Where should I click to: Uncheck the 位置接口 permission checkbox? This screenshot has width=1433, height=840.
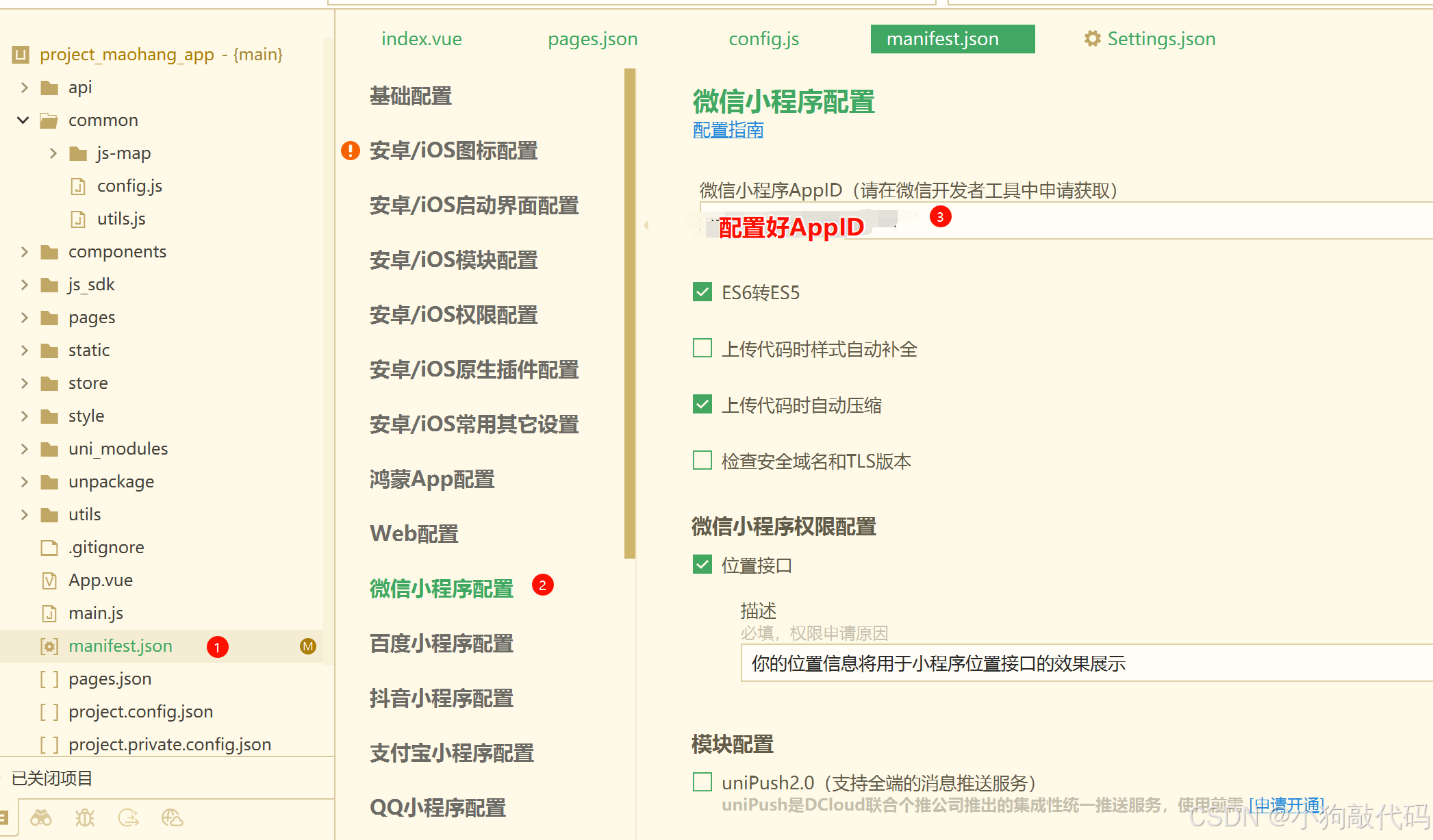[x=702, y=565]
